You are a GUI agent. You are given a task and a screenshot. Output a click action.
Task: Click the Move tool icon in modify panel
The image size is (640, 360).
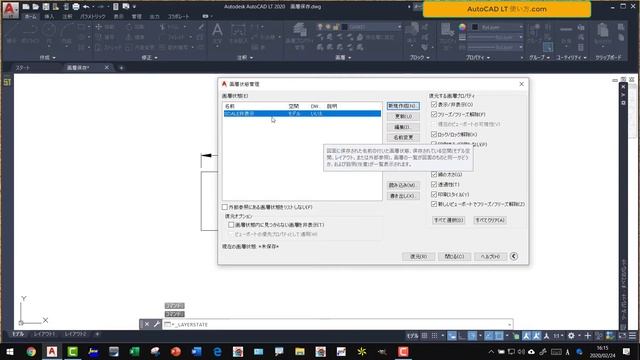(x=98, y=27)
